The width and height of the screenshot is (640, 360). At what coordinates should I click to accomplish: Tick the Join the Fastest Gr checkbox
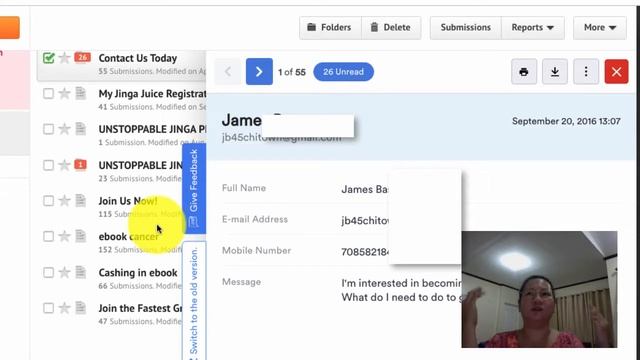pos(48,308)
